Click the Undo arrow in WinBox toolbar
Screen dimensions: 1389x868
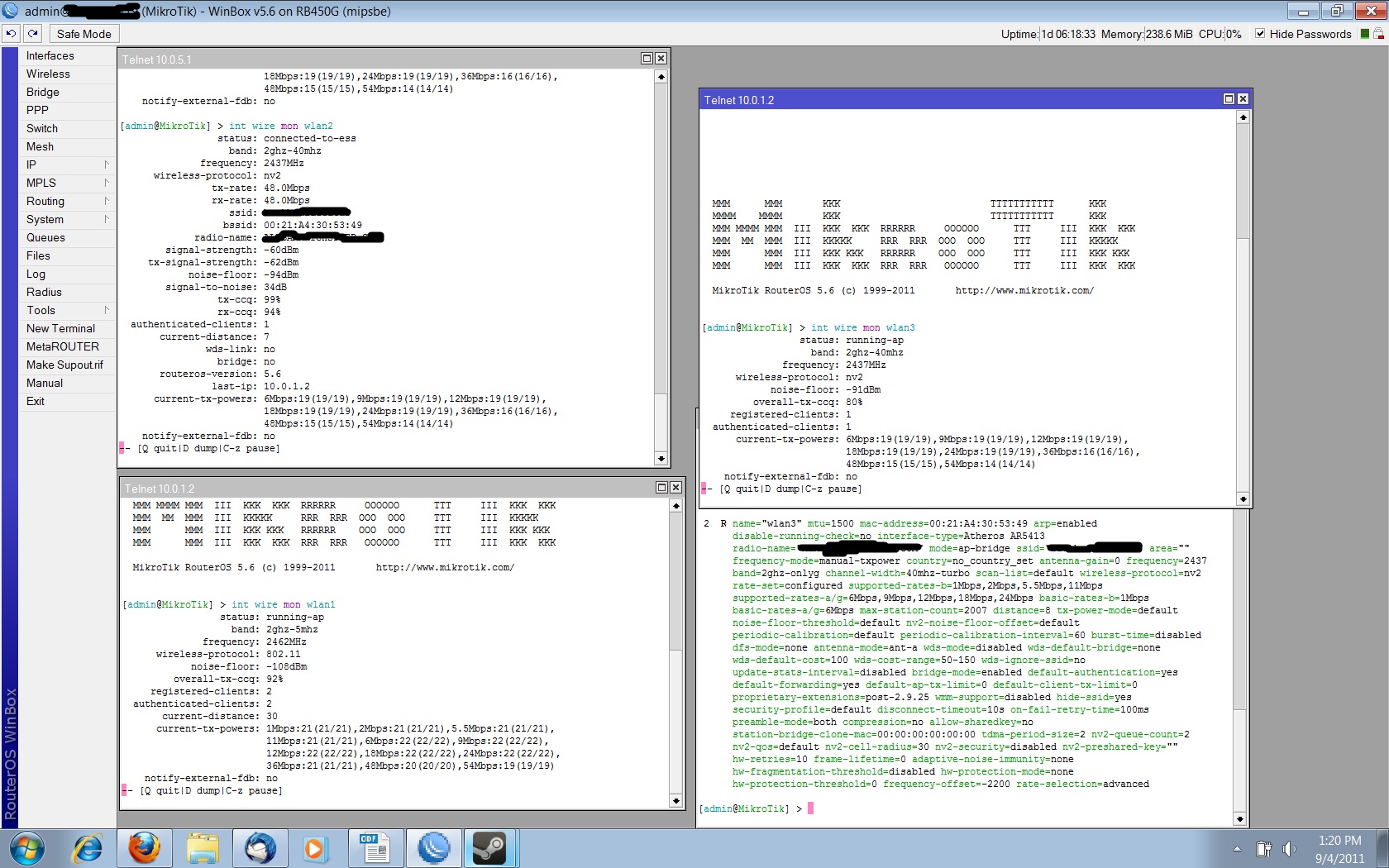point(11,34)
